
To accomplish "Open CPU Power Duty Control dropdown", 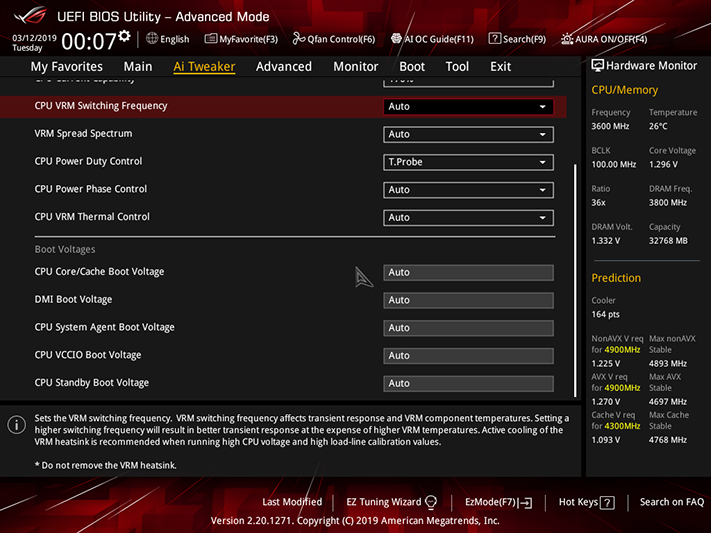I will [x=468, y=162].
